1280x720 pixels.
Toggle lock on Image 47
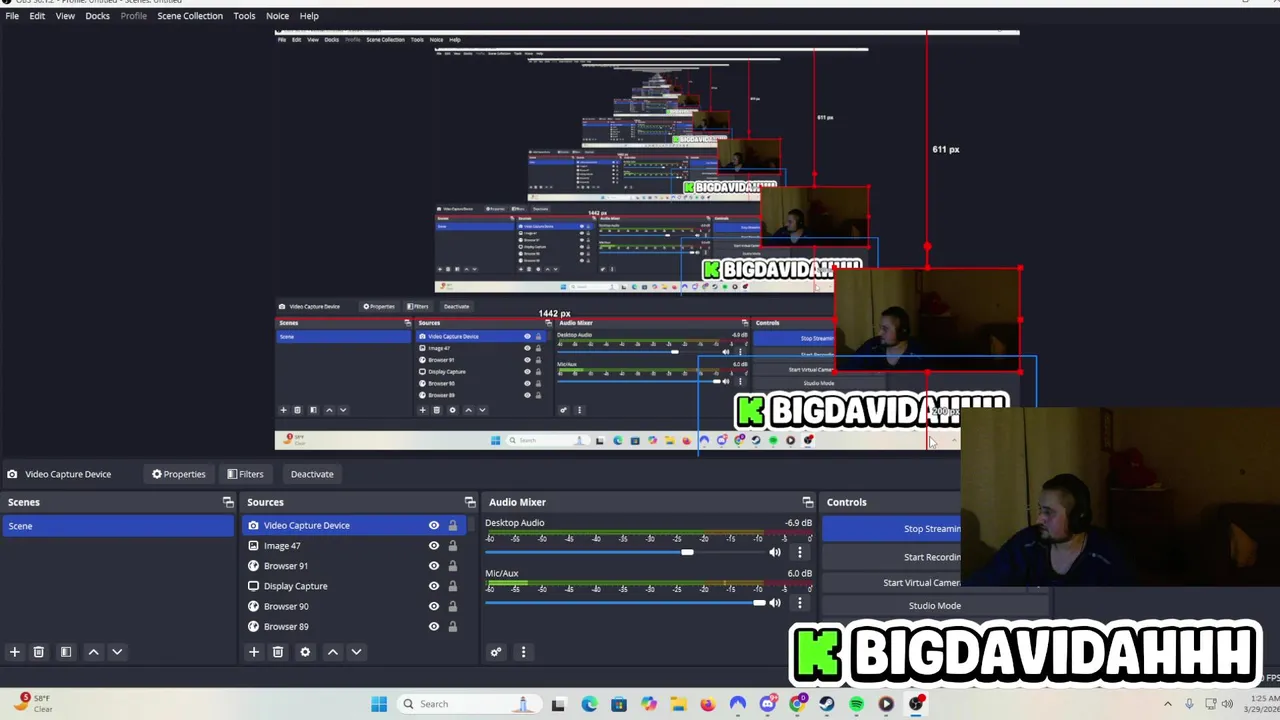(452, 546)
